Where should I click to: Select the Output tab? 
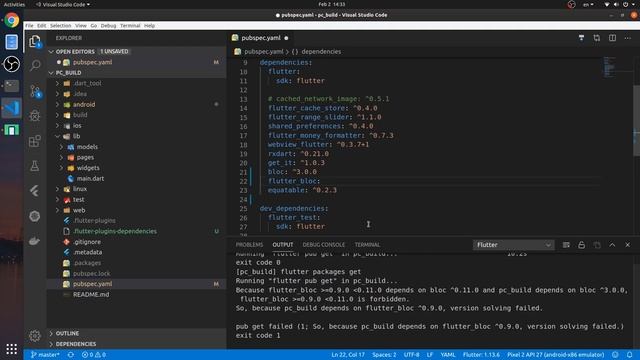tap(283, 245)
